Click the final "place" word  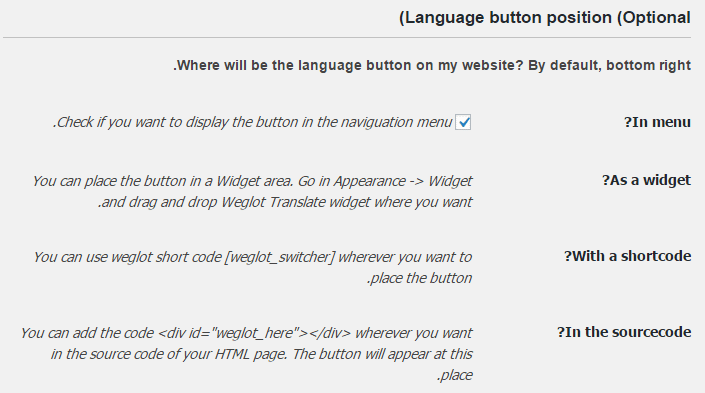pyautogui.click(x=455, y=375)
